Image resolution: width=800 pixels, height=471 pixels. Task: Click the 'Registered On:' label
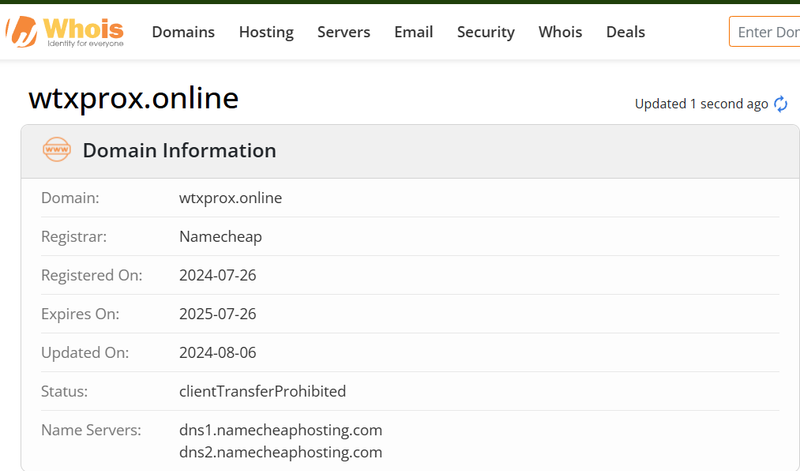pos(92,276)
